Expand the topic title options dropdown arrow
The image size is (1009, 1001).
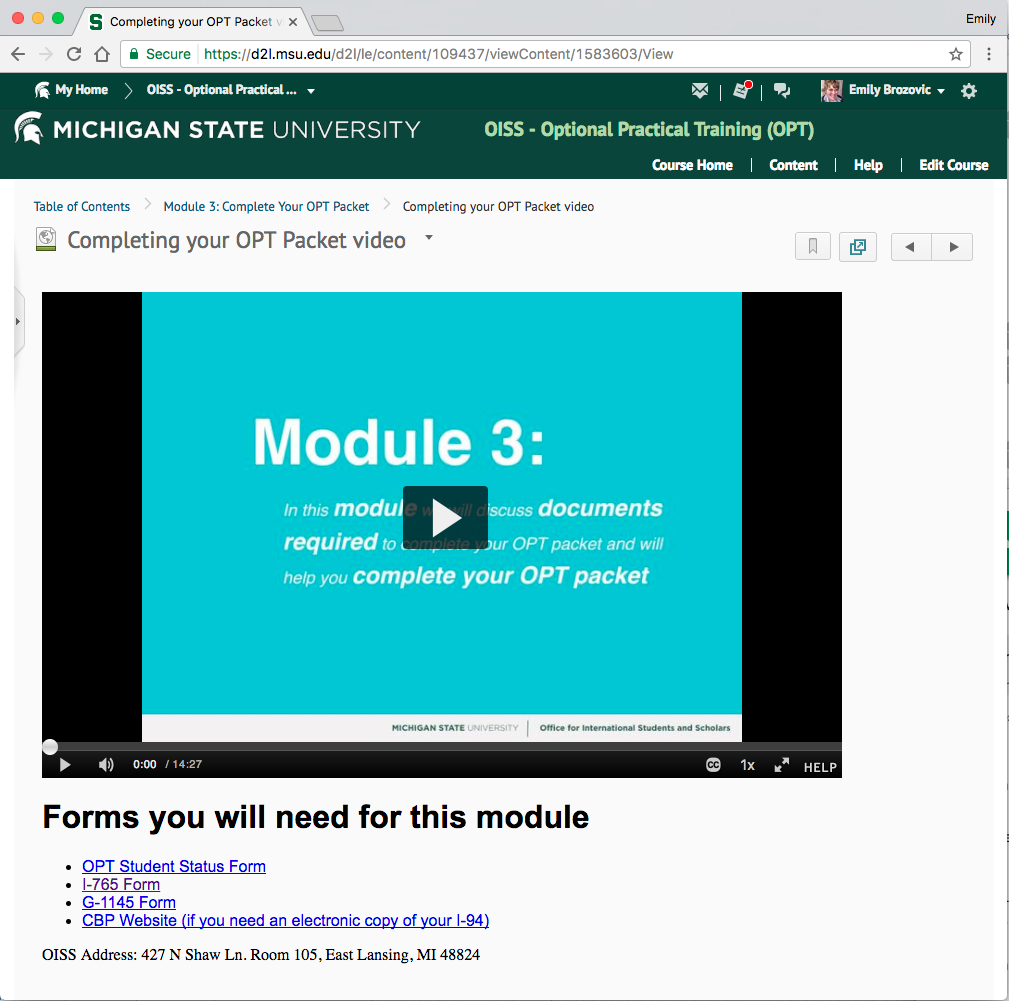point(429,238)
